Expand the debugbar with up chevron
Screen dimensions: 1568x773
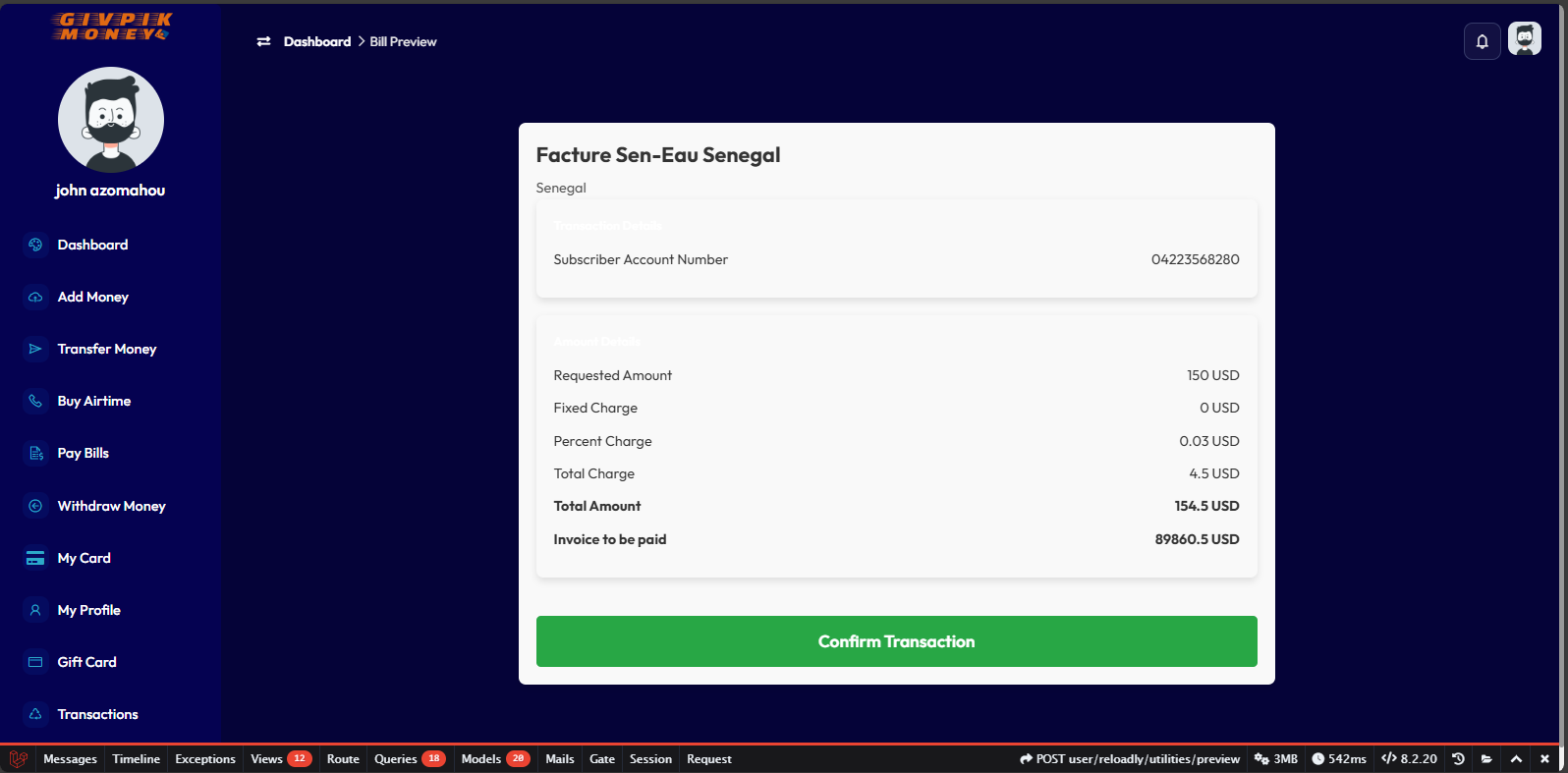click(x=1516, y=759)
